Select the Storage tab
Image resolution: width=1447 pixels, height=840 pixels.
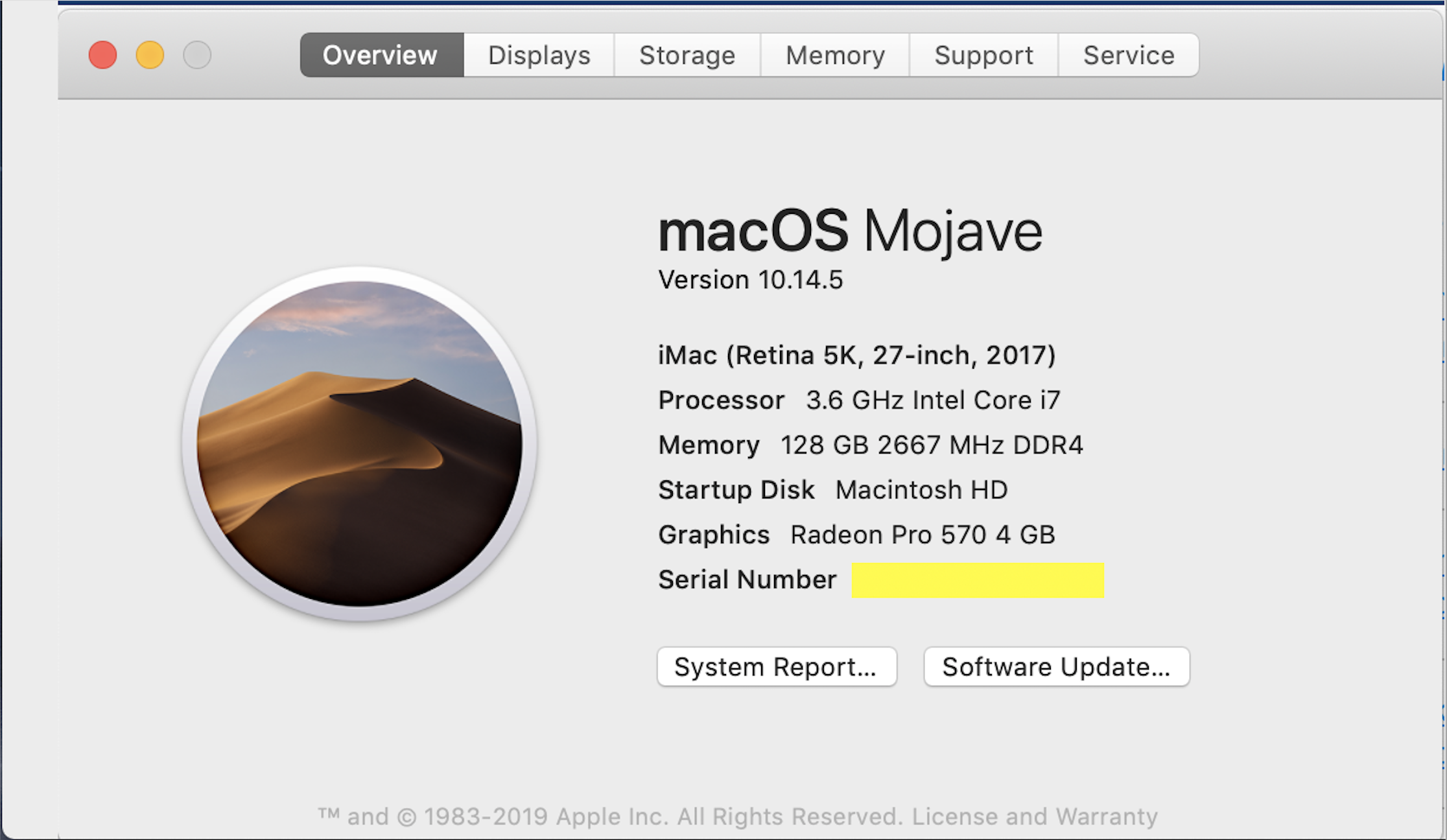tap(687, 55)
